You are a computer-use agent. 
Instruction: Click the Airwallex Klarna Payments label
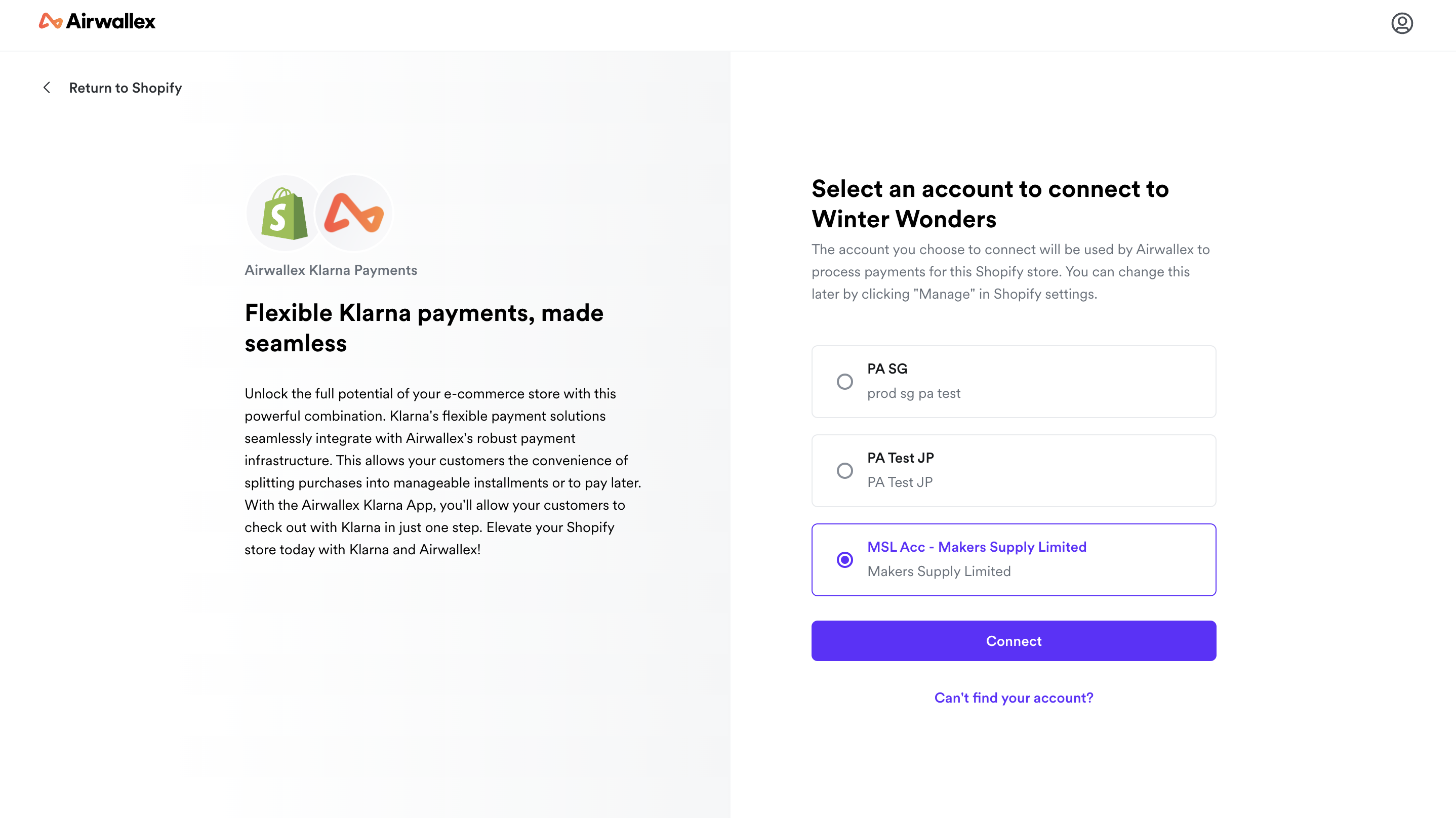(331, 270)
